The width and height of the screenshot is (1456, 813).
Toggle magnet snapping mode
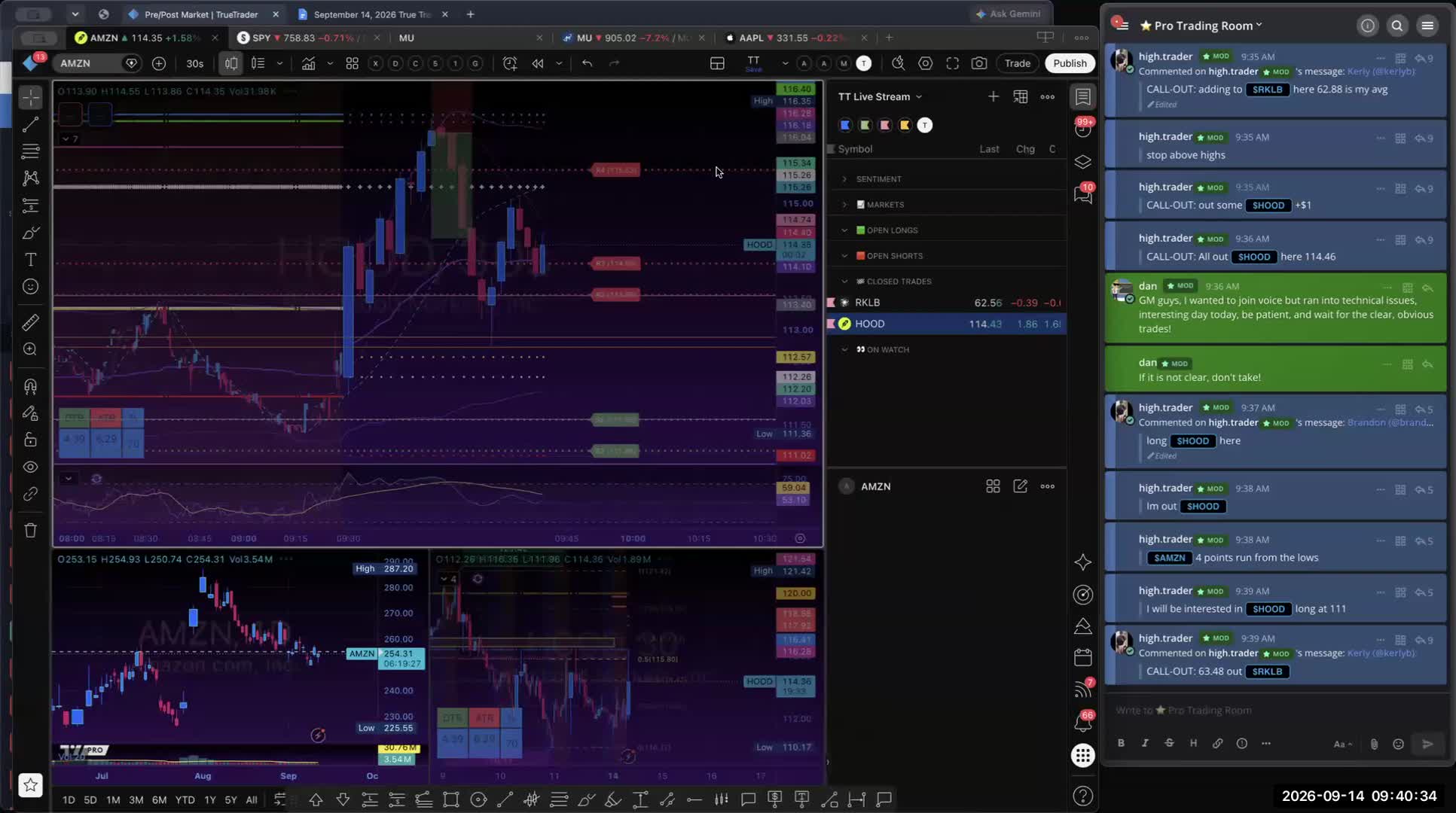click(x=31, y=387)
